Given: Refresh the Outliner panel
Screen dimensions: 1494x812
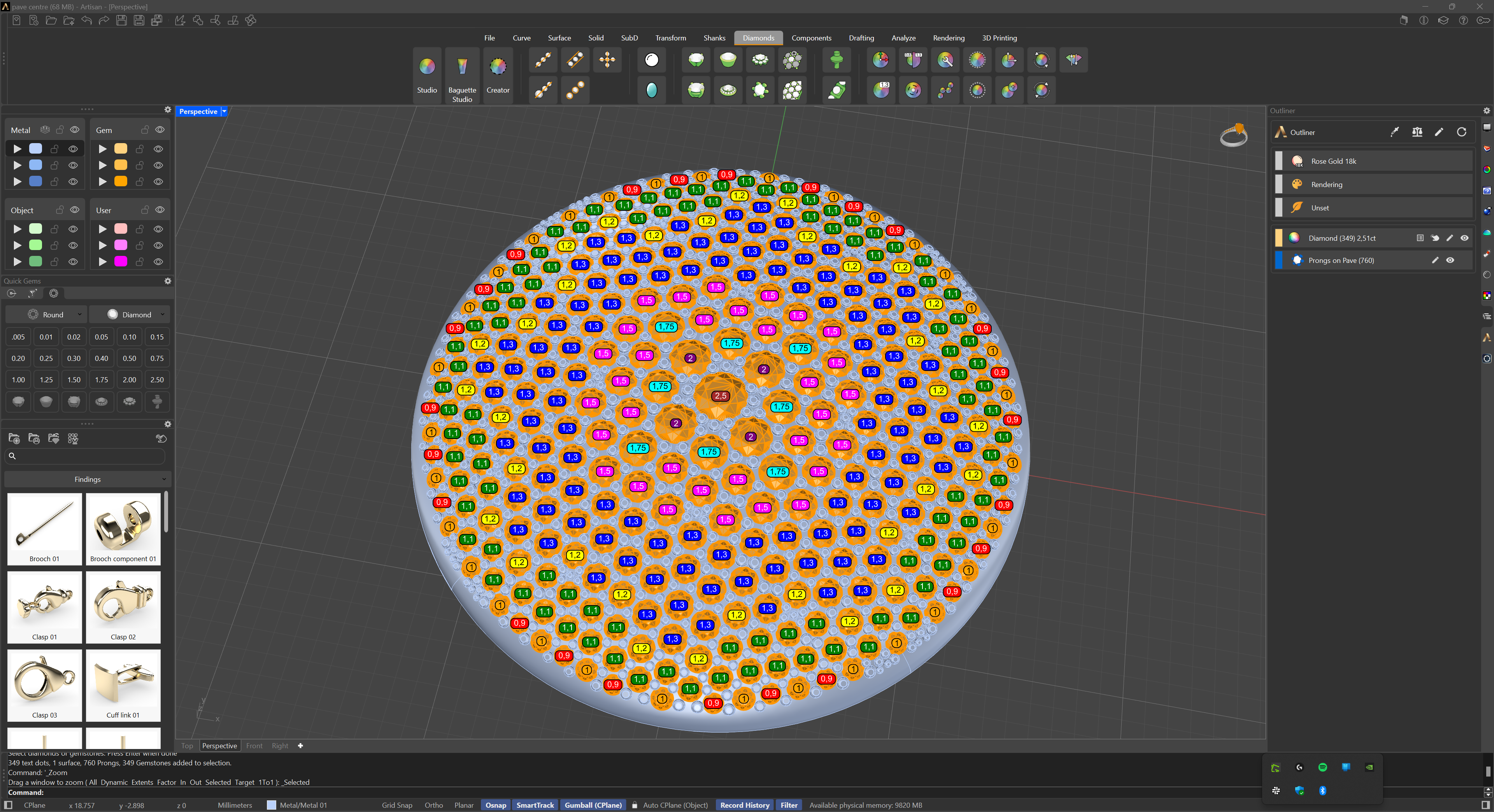Looking at the screenshot, I should pyautogui.click(x=1462, y=132).
